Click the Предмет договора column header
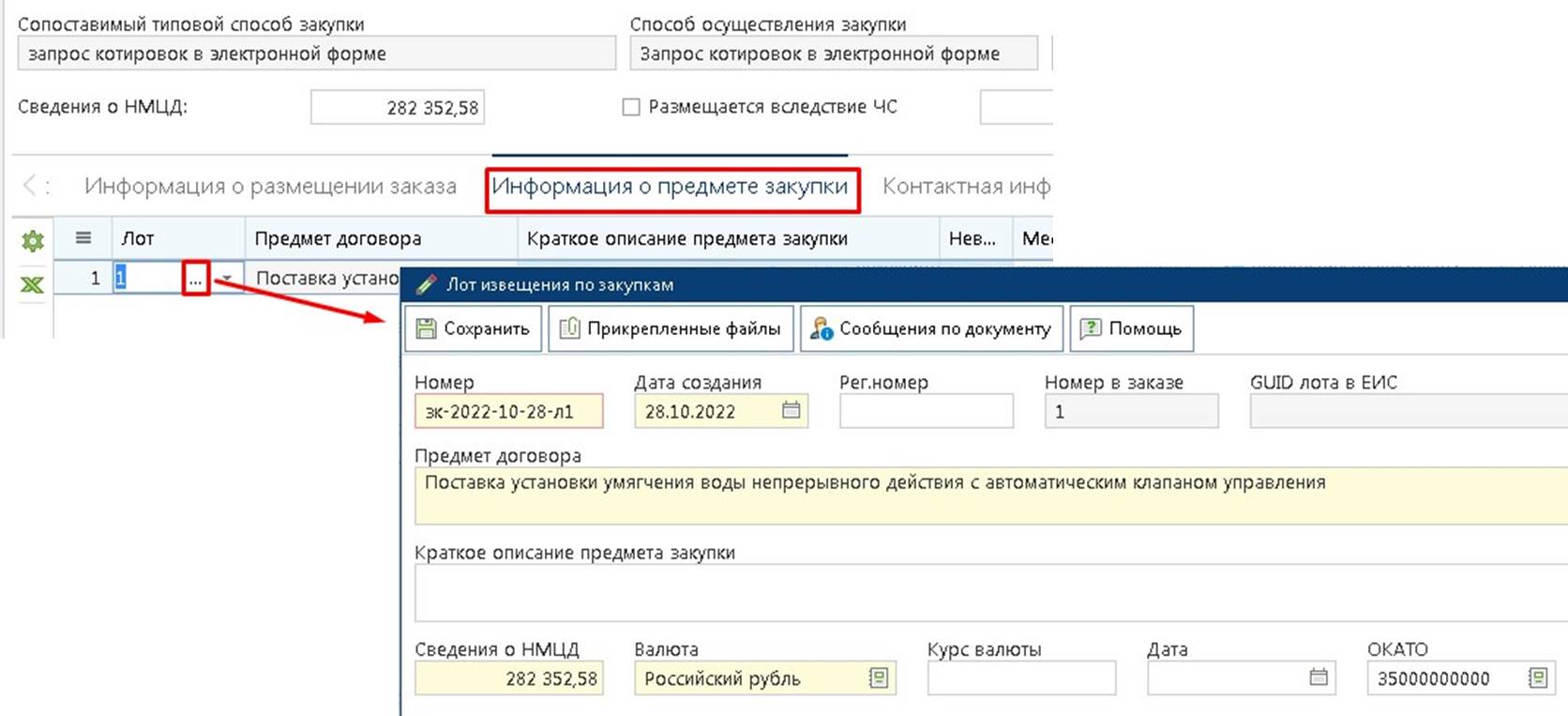 [x=382, y=238]
